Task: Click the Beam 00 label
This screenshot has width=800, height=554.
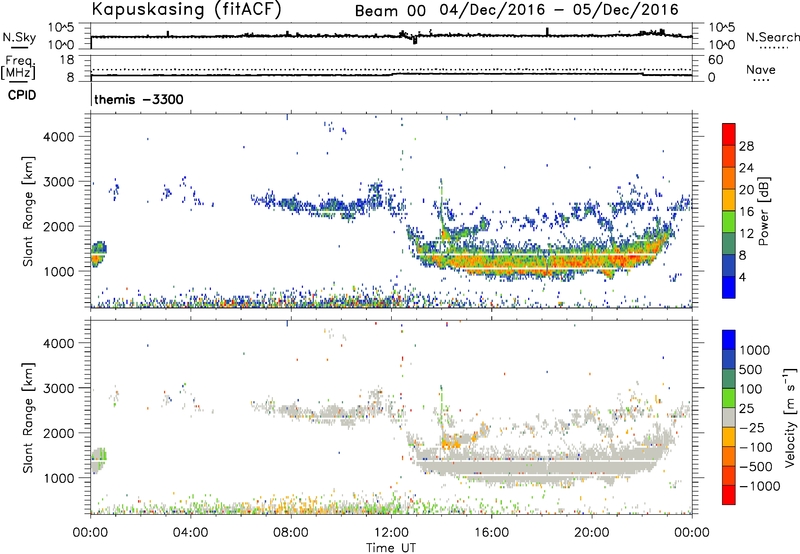Action: tap(390, 11)
